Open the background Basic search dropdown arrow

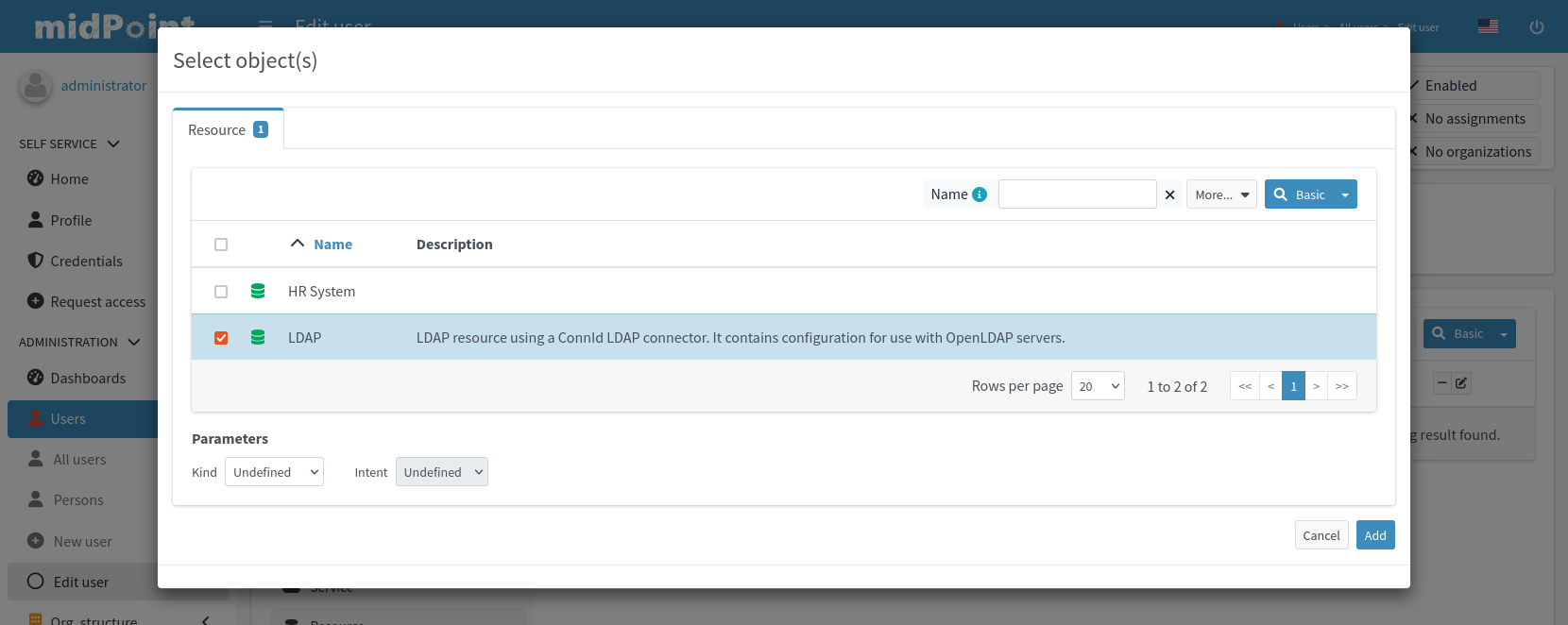[1504, 333]
